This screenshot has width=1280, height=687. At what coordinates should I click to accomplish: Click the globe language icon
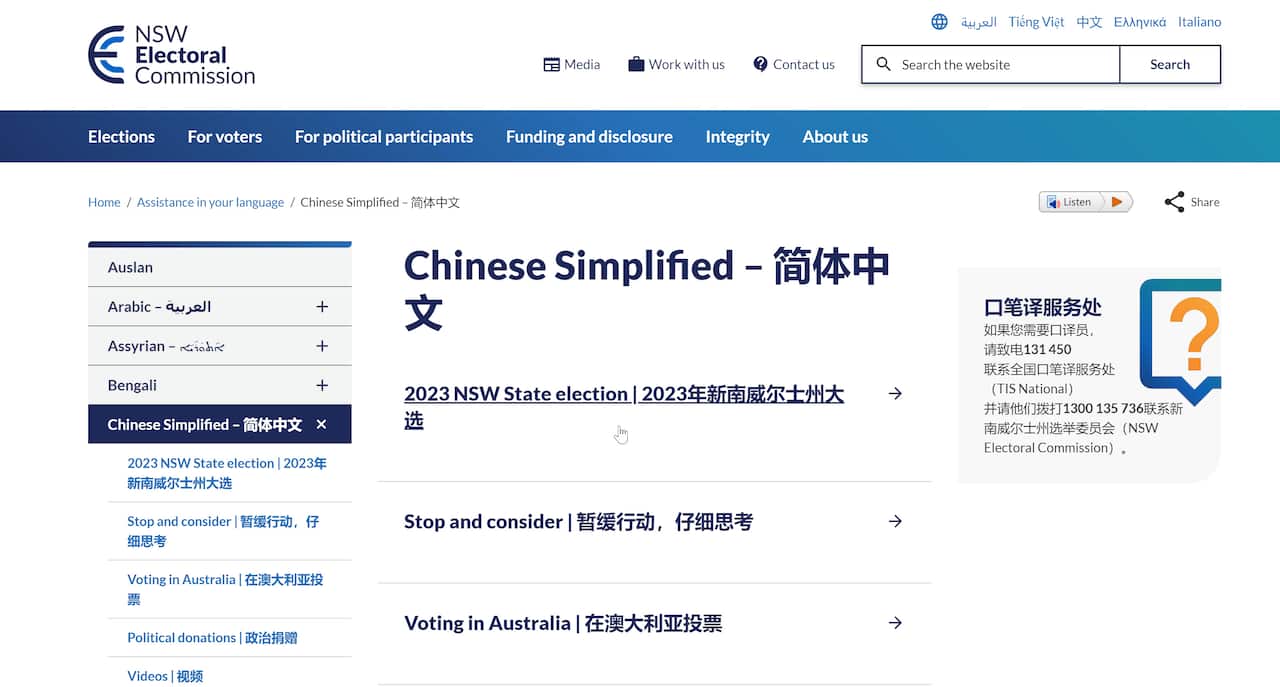(x=939, y=22)
